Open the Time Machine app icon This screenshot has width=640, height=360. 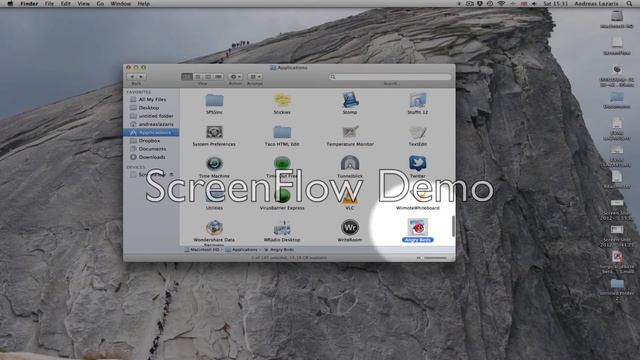click(x=214, y=164)
